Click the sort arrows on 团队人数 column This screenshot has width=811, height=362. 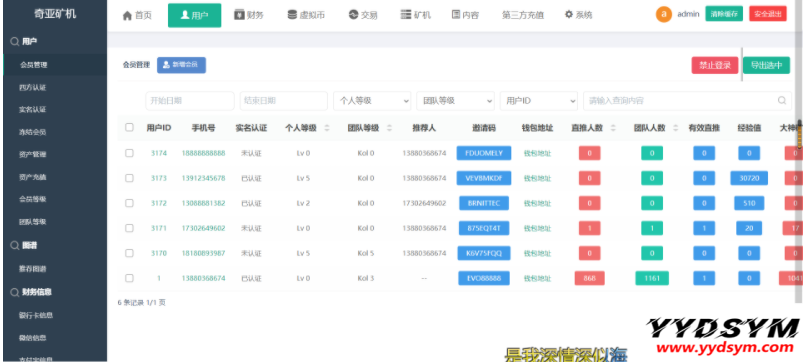675,128
